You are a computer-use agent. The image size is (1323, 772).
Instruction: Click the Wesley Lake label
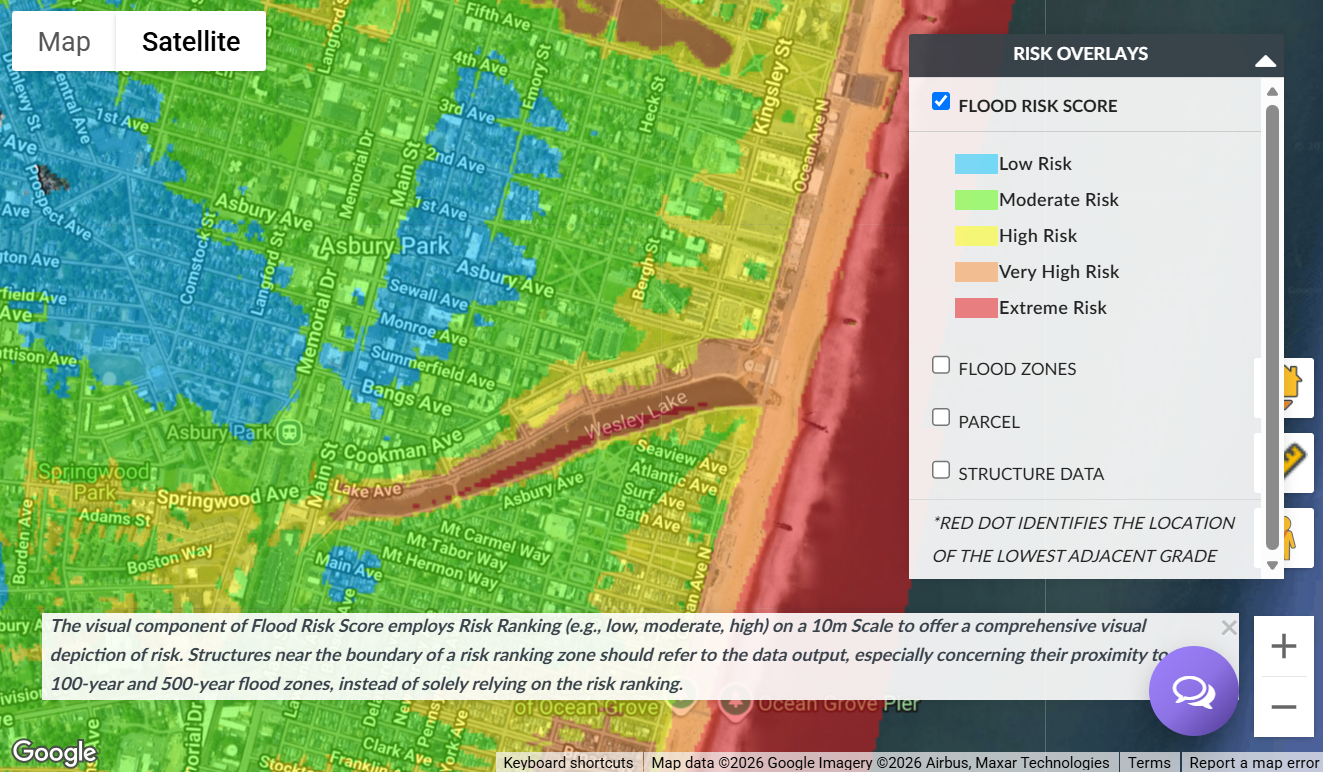click(637, 414)
